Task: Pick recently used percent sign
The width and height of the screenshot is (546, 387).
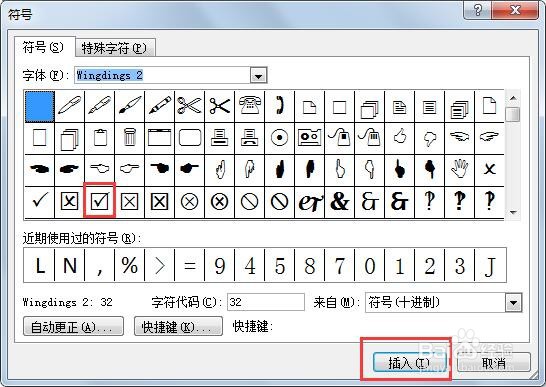Action: tap(130, 265)
